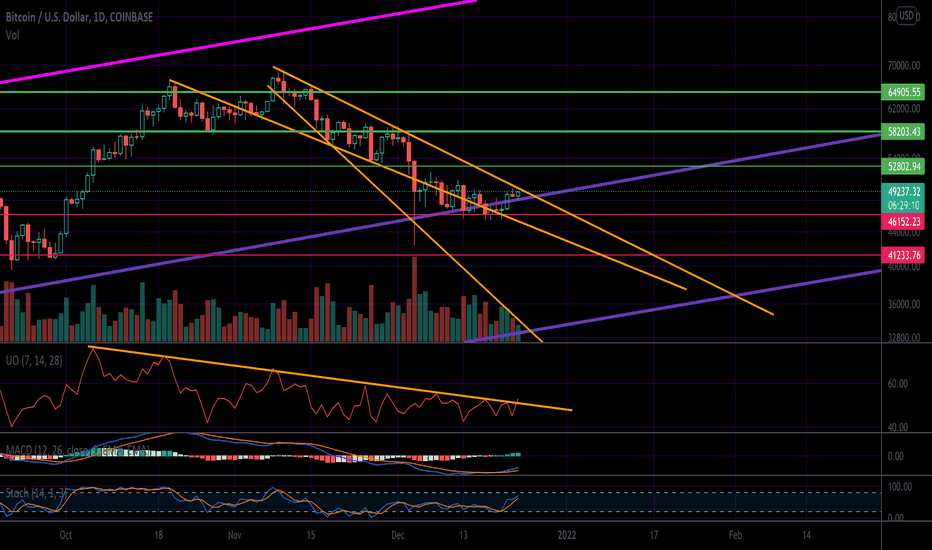Click the 41233.76 red price label
This screenshot has width=932, height=550.
903,255
